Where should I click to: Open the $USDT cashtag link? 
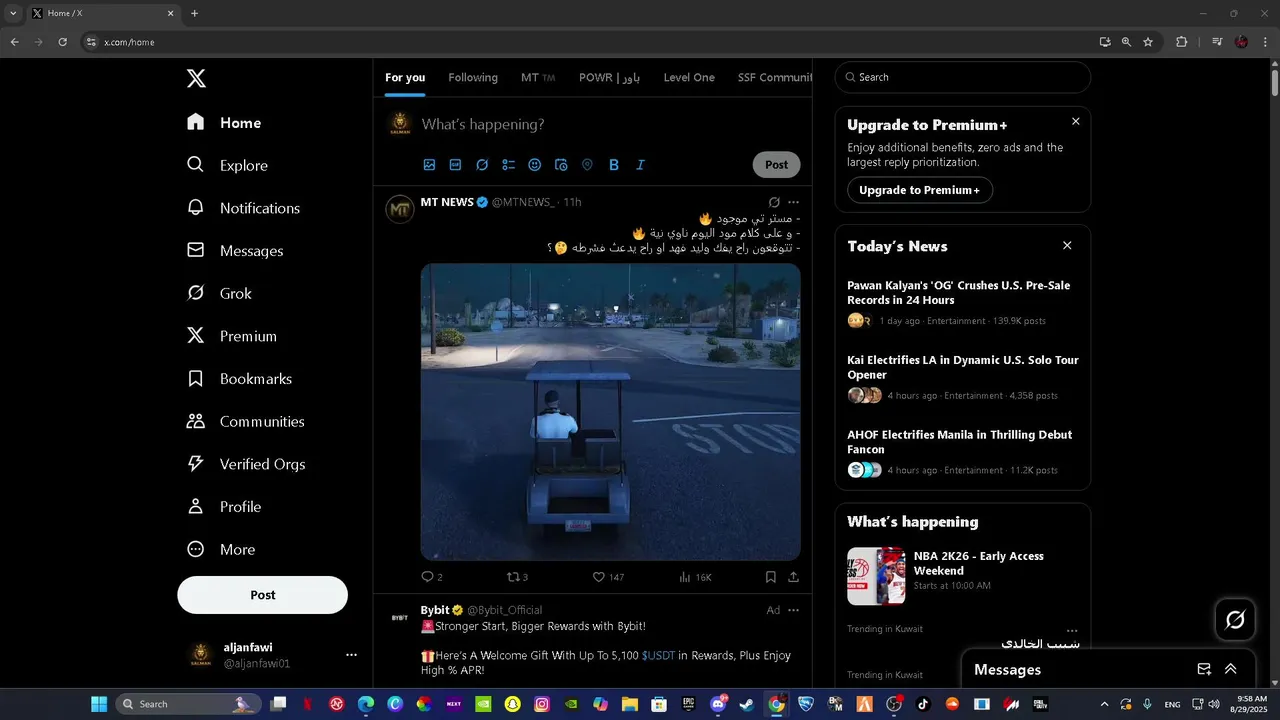(x=658, y=655)
